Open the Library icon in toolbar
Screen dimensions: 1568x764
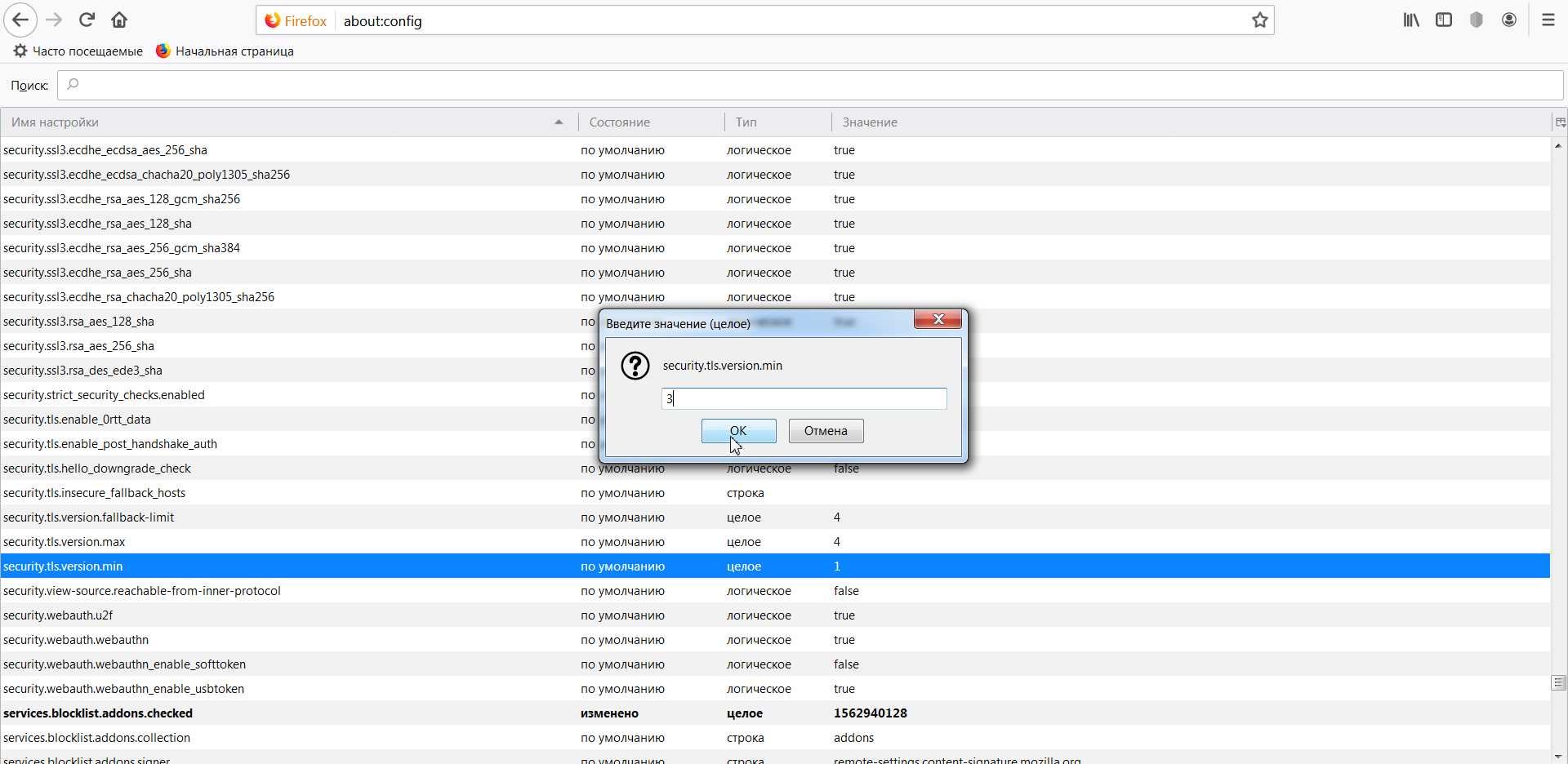click(1410, 20)
